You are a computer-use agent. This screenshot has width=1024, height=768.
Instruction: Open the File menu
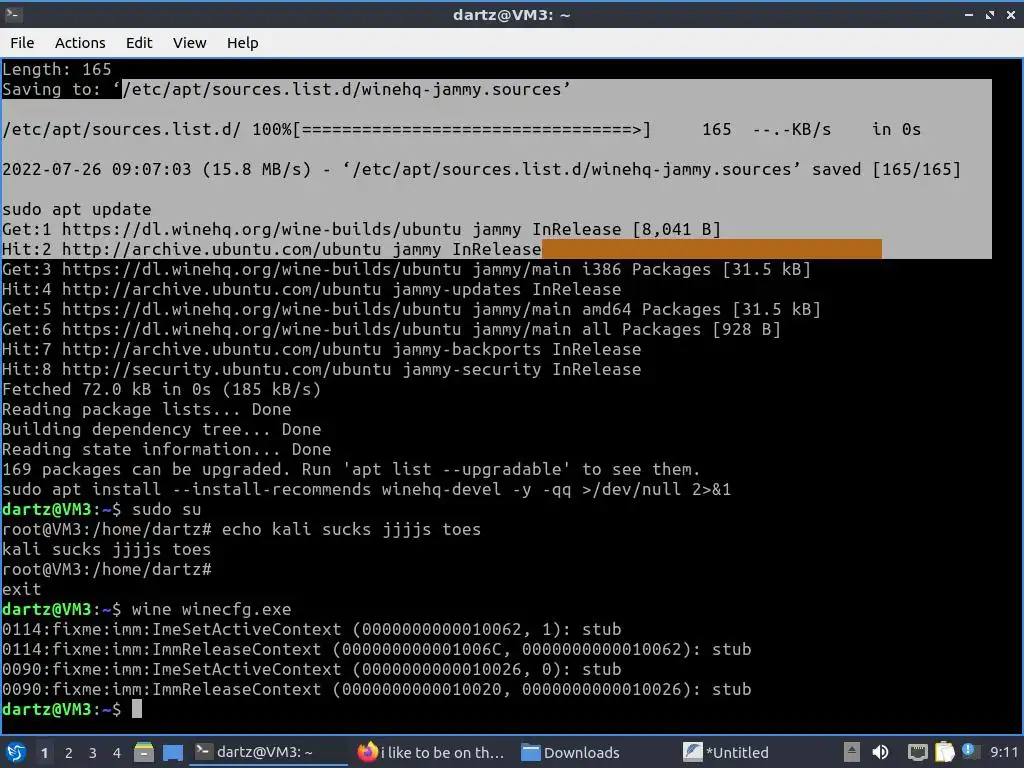(x=22, y=42)
